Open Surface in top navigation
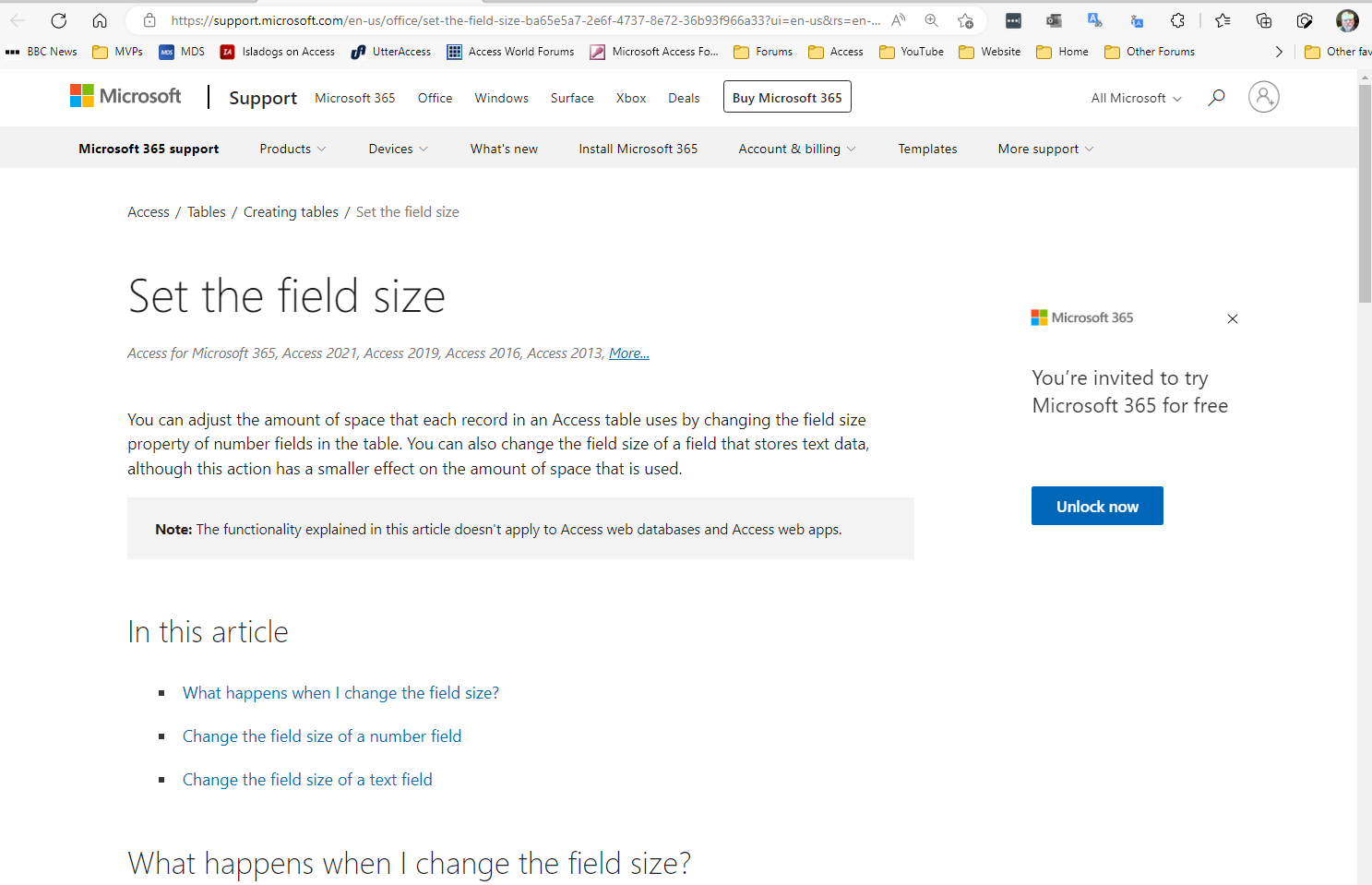Viewport: 1372px width, 885px height. 572,98
